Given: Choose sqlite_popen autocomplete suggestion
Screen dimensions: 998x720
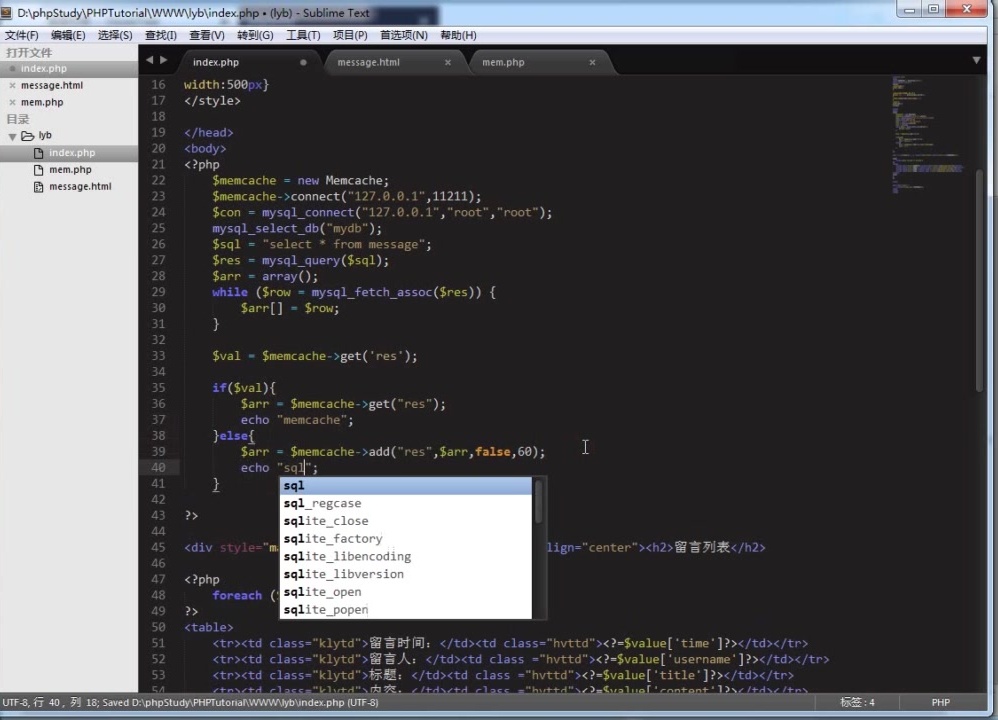Looking at the screenshot, I should coord(405,610).
